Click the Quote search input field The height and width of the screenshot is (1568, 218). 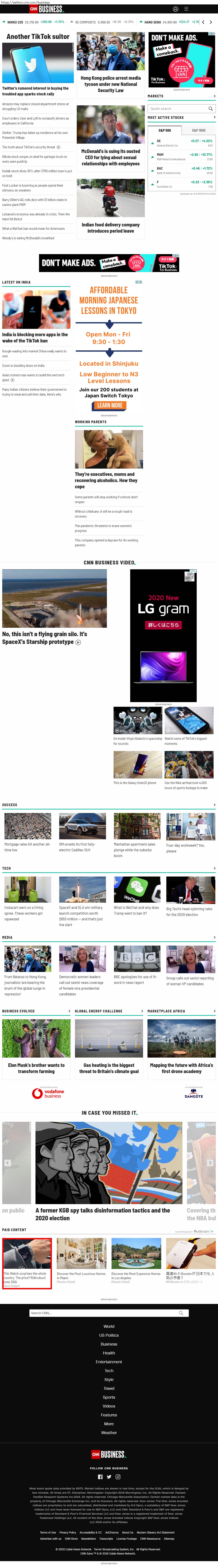(177, 109)
